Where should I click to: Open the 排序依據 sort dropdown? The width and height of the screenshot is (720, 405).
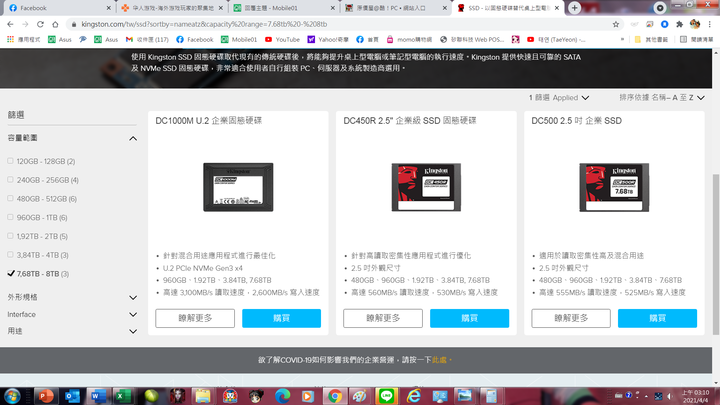click(x=662, y=98)
